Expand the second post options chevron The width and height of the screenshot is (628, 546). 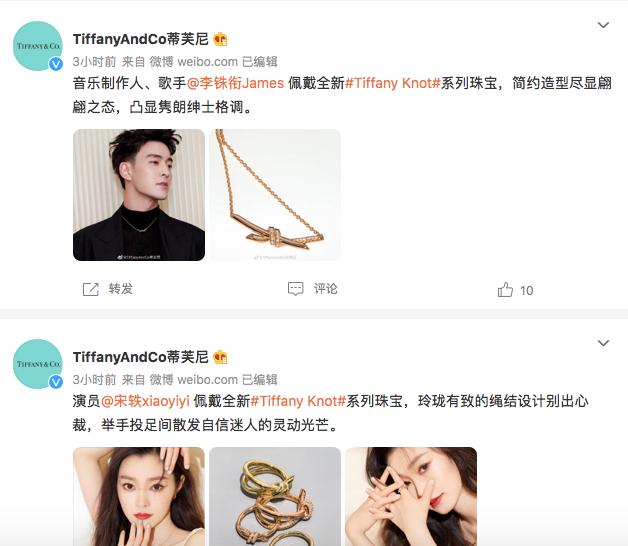pos(603,343)
